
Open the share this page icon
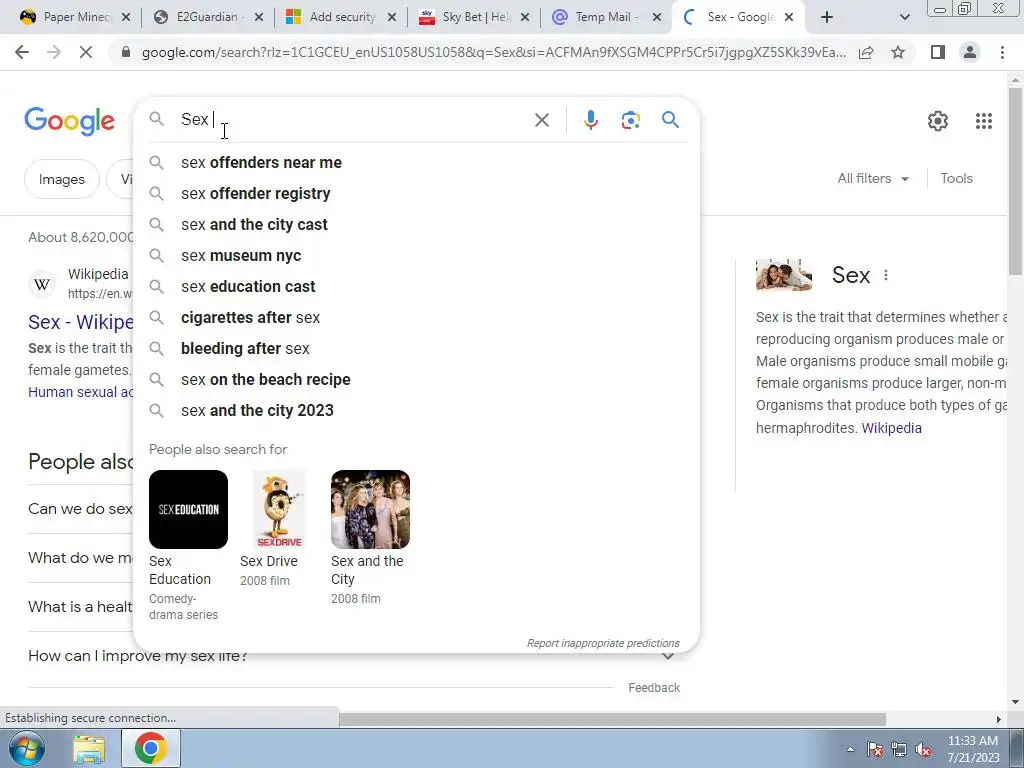click(x=866, y=52)
